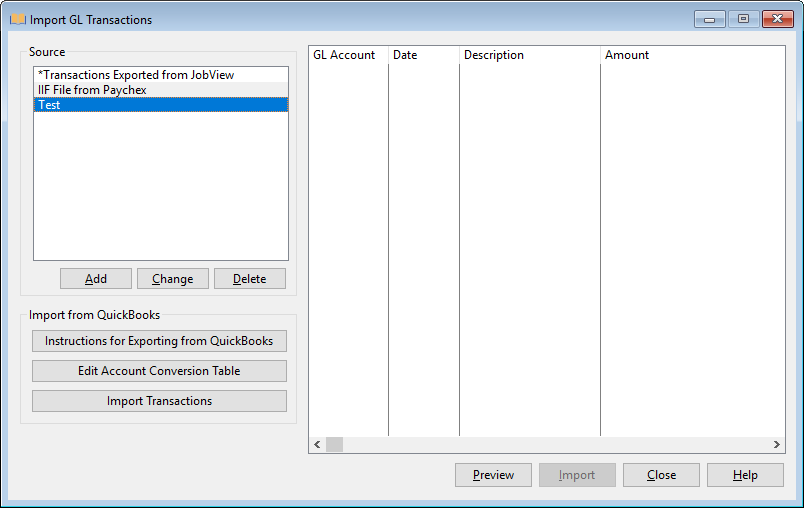Click the horizontal scrollbar thumb
The height and width of the screenshot is (508, 804).
pos(334,444)
